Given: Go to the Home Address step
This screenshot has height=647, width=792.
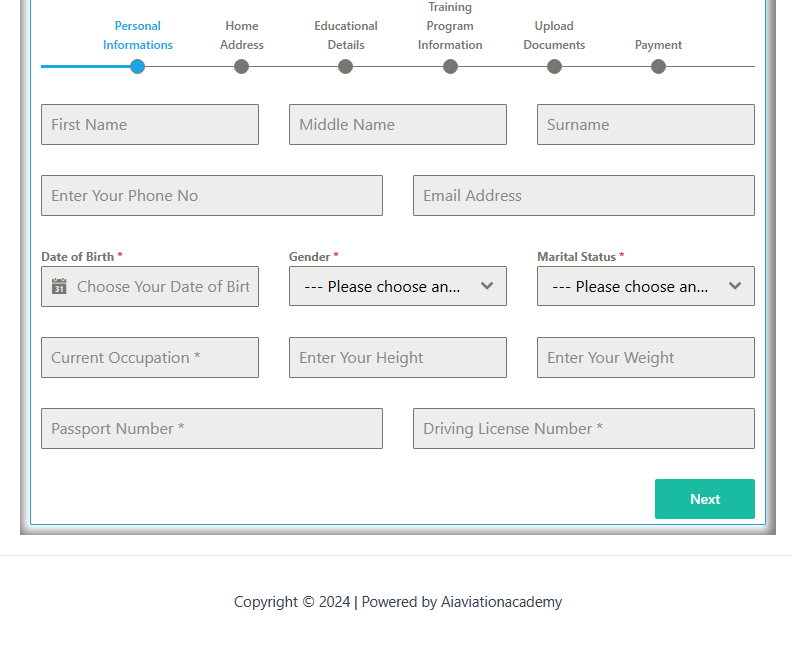Looking at the screenshot, I should click(x=241, y=66).
